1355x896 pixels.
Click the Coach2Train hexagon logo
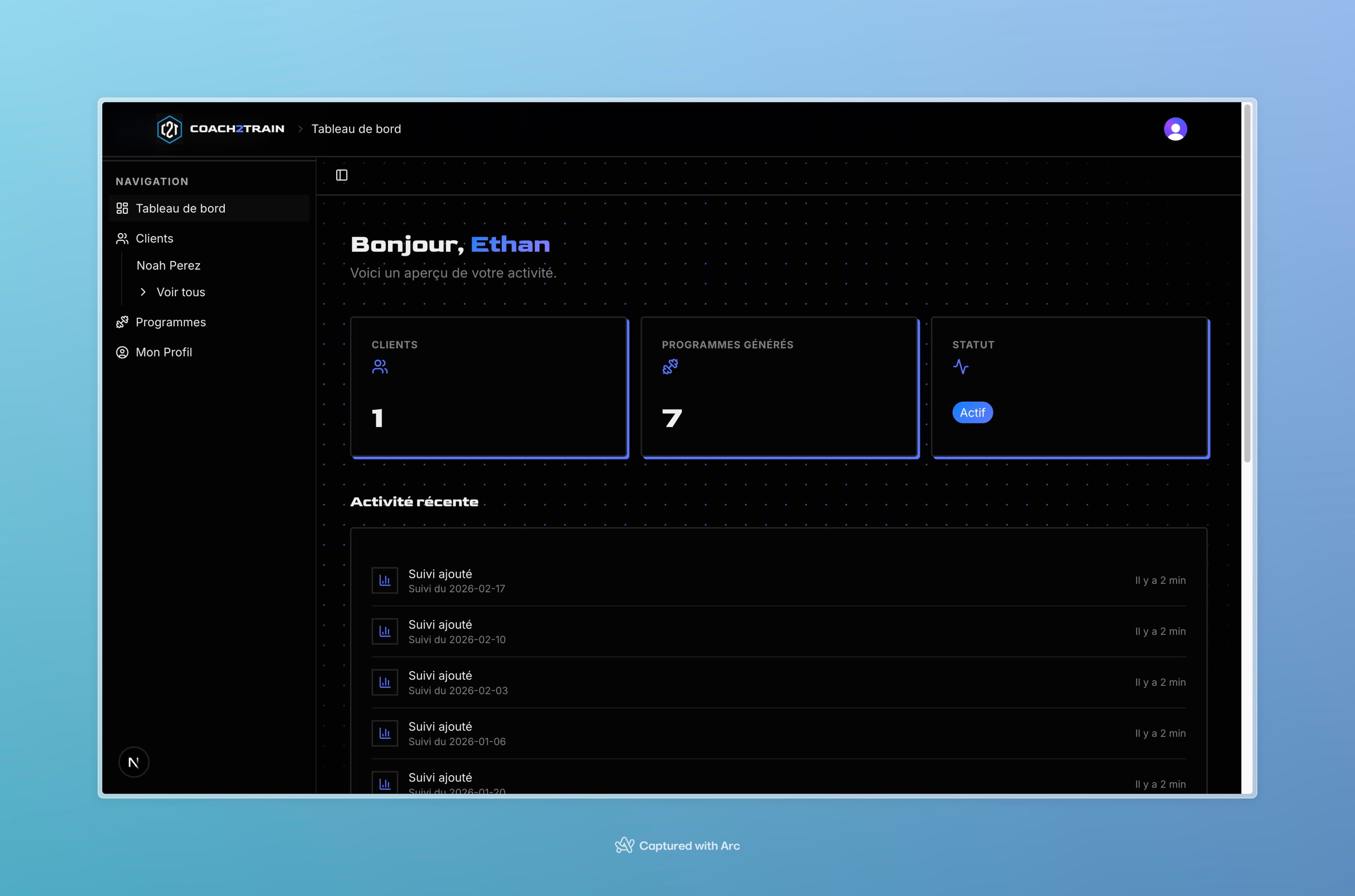coord(170,129)
